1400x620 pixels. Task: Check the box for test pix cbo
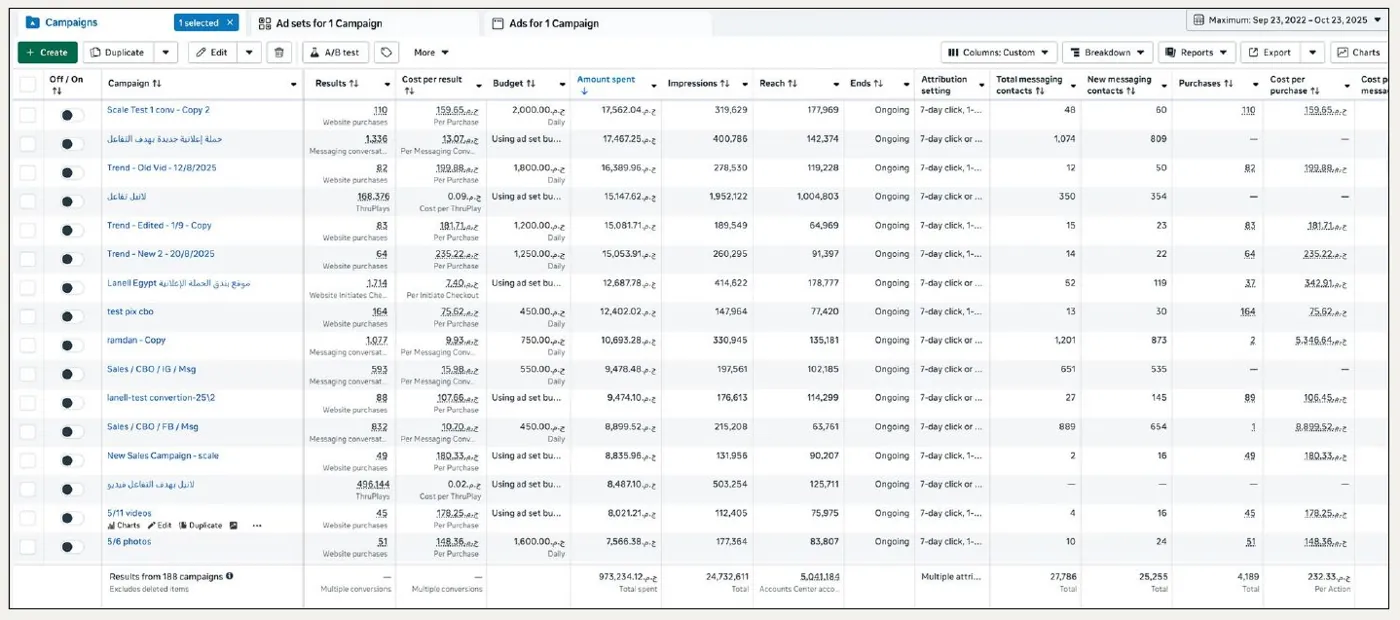[28, 317]
